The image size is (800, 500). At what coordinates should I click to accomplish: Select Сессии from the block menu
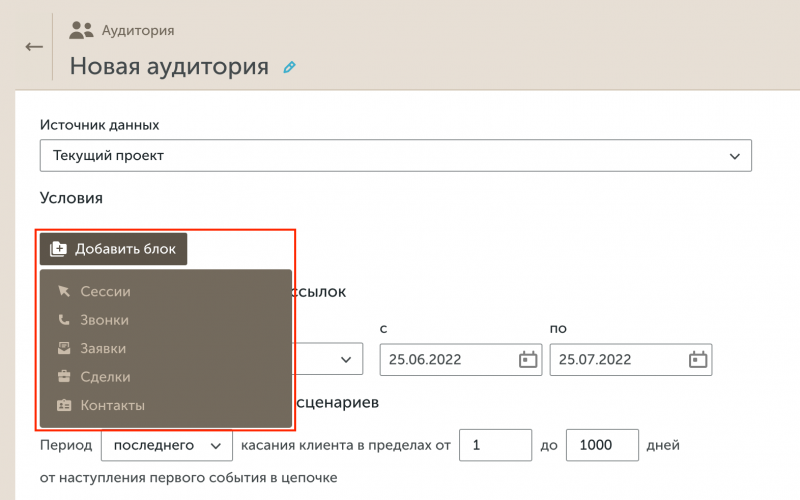[x=105, y=292]
